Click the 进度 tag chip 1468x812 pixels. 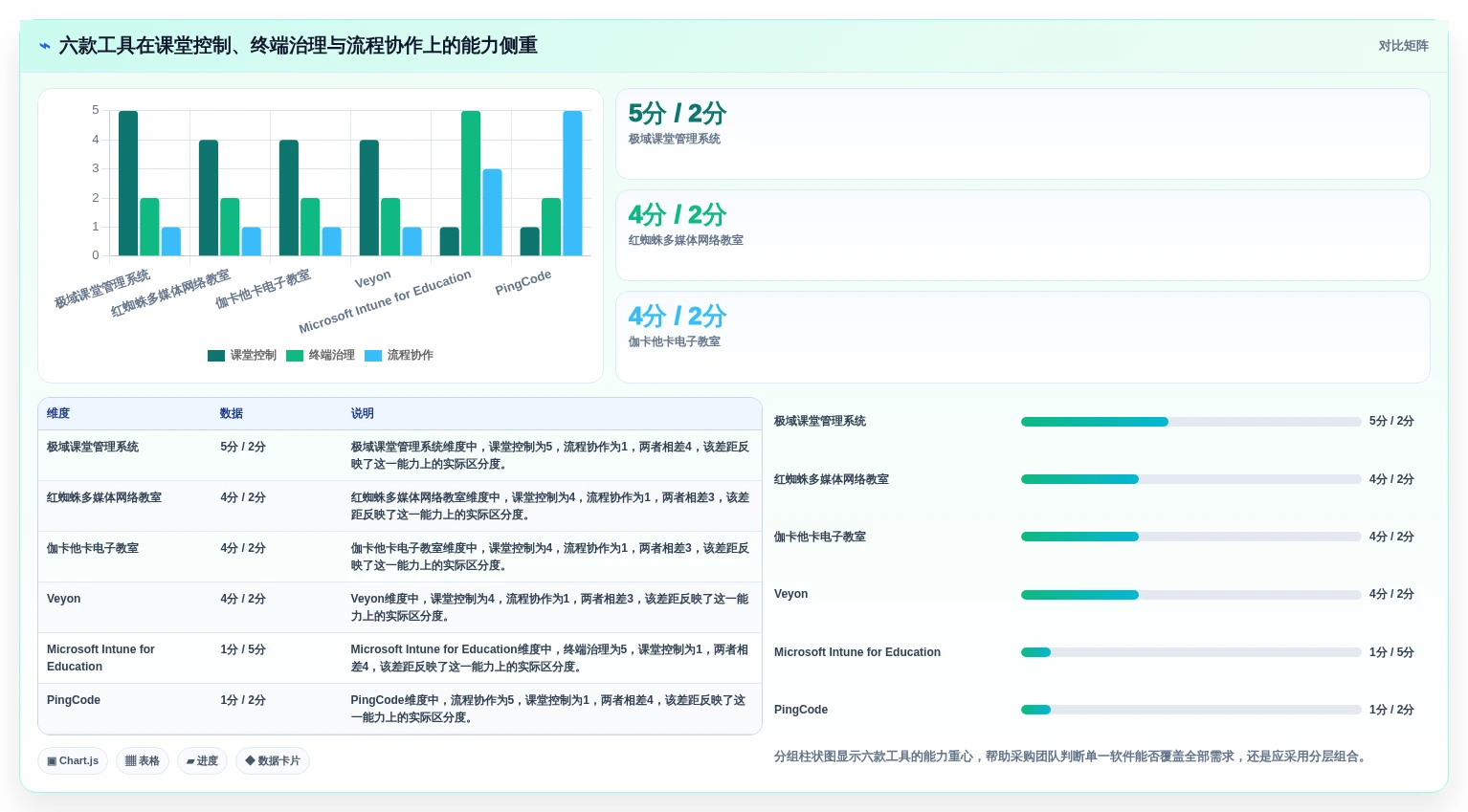(202, 761)
